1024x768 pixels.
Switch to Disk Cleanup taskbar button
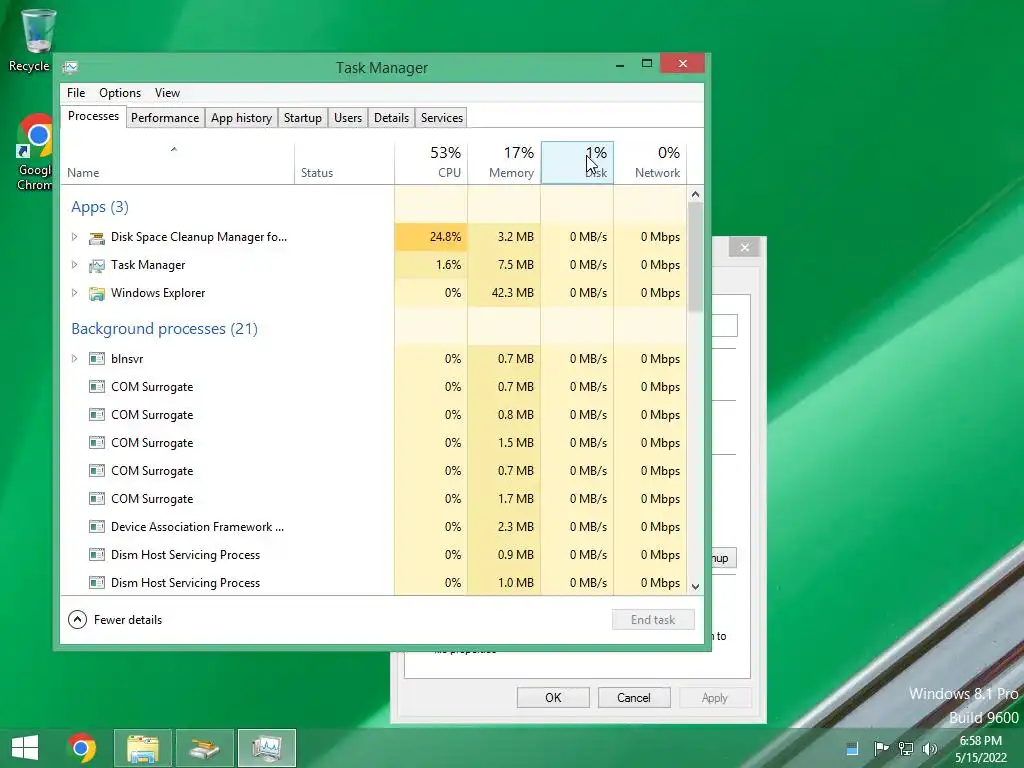coord(205,748)
